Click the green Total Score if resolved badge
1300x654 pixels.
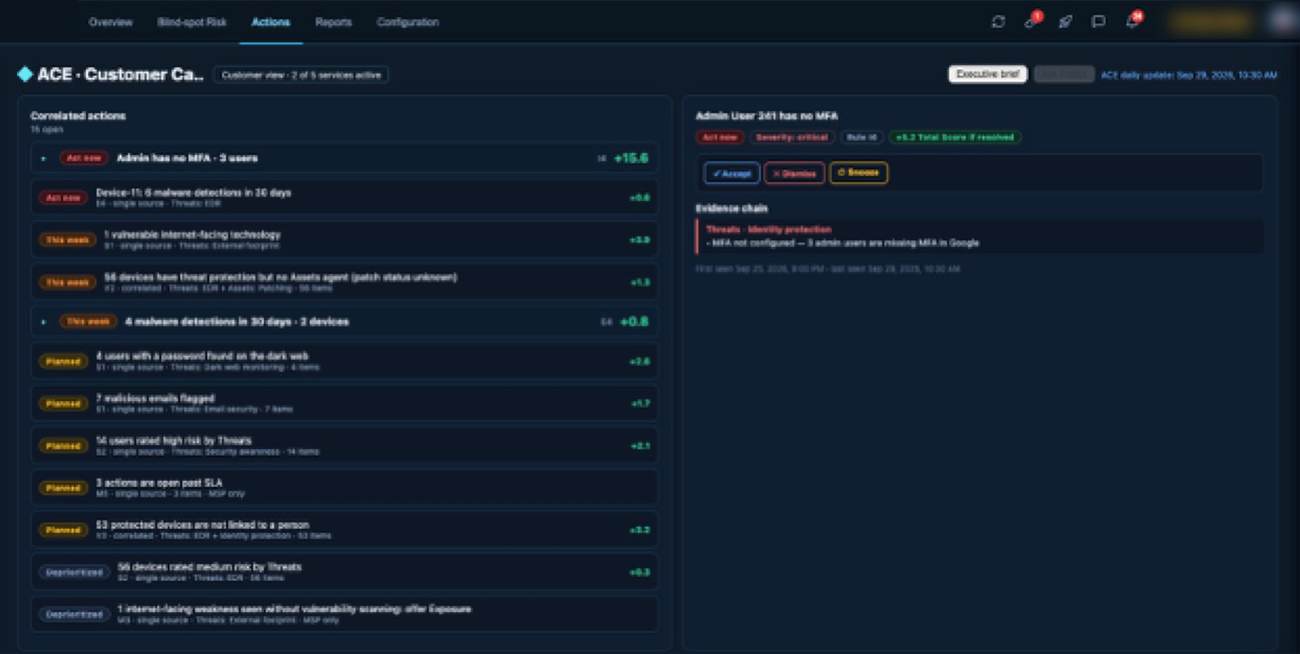[x=956, y=137]
